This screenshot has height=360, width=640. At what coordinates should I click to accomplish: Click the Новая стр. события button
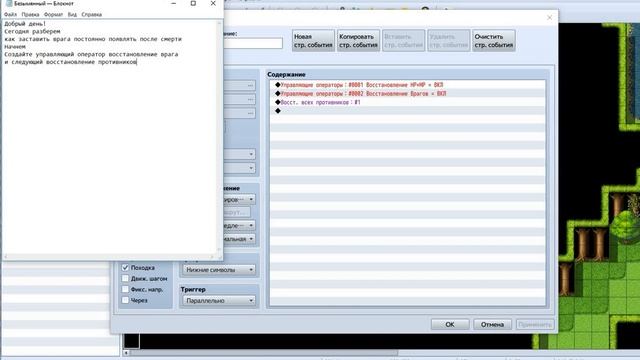coord(313,40)
